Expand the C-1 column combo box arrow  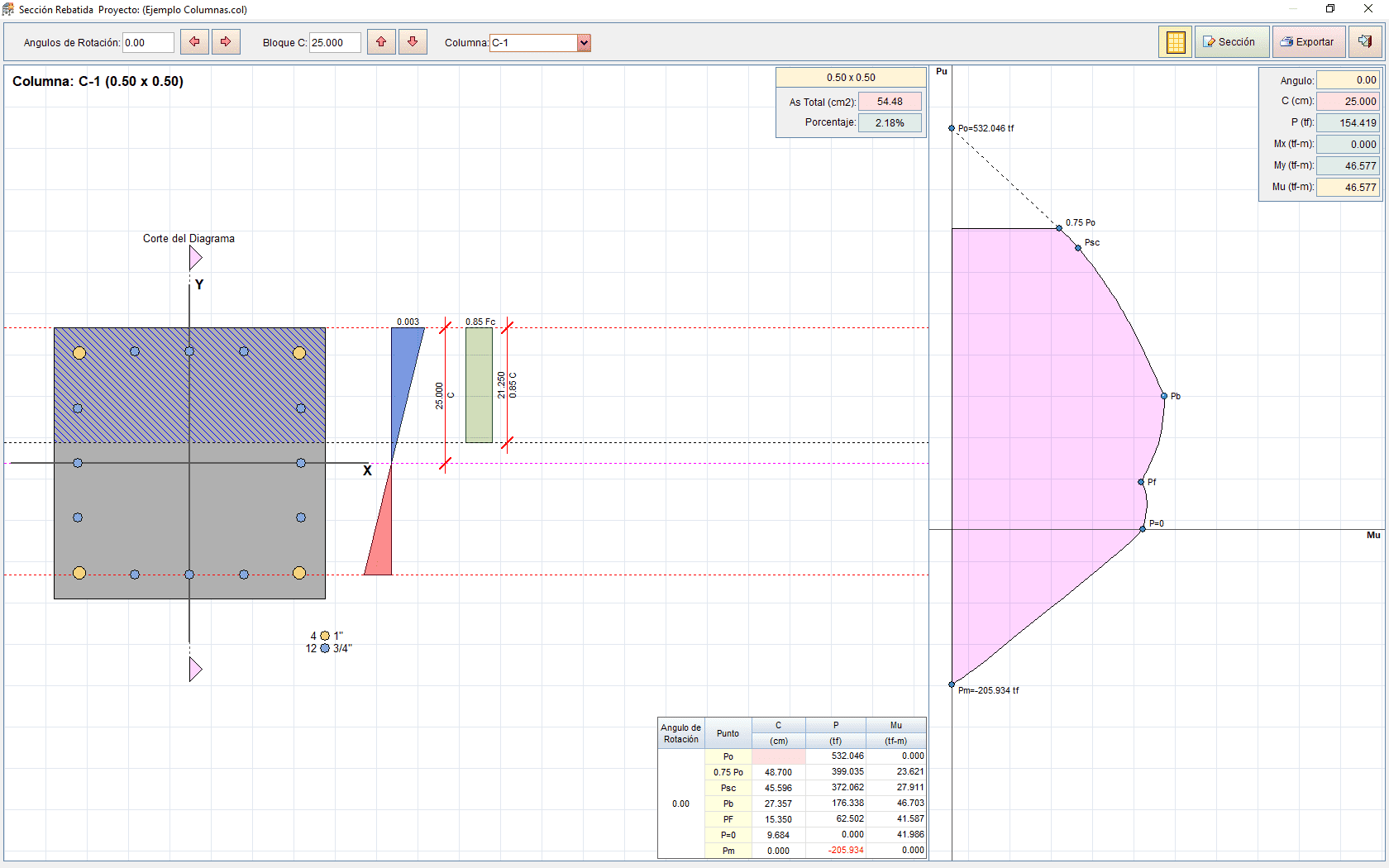pyautogui.click(x=585, y=42)
